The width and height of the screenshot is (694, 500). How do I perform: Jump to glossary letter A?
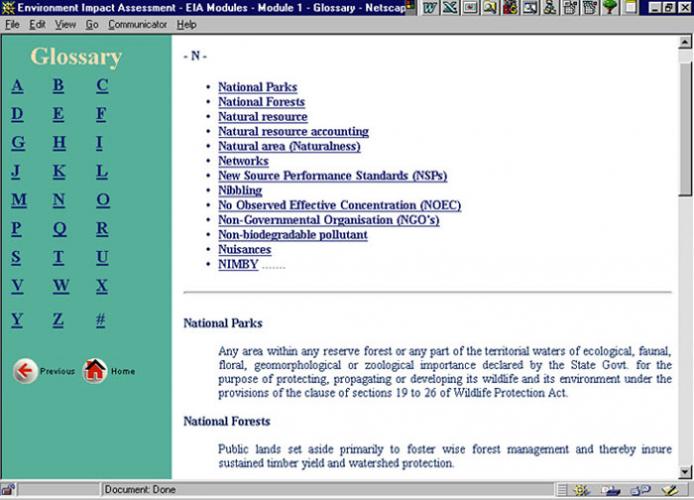17,85
